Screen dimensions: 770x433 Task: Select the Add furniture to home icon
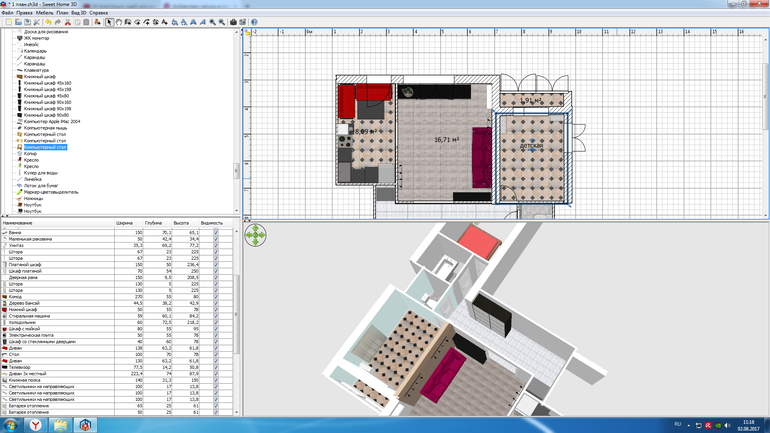tap(98, 22)
